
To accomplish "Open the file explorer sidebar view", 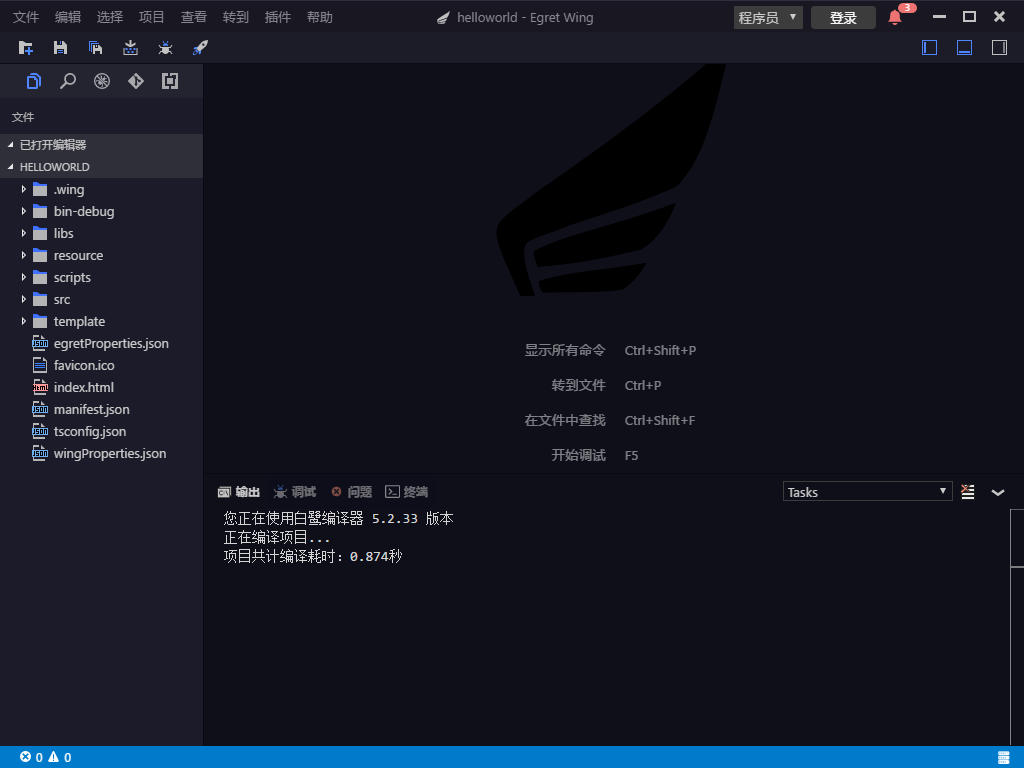I will click(x=33, y=81).
